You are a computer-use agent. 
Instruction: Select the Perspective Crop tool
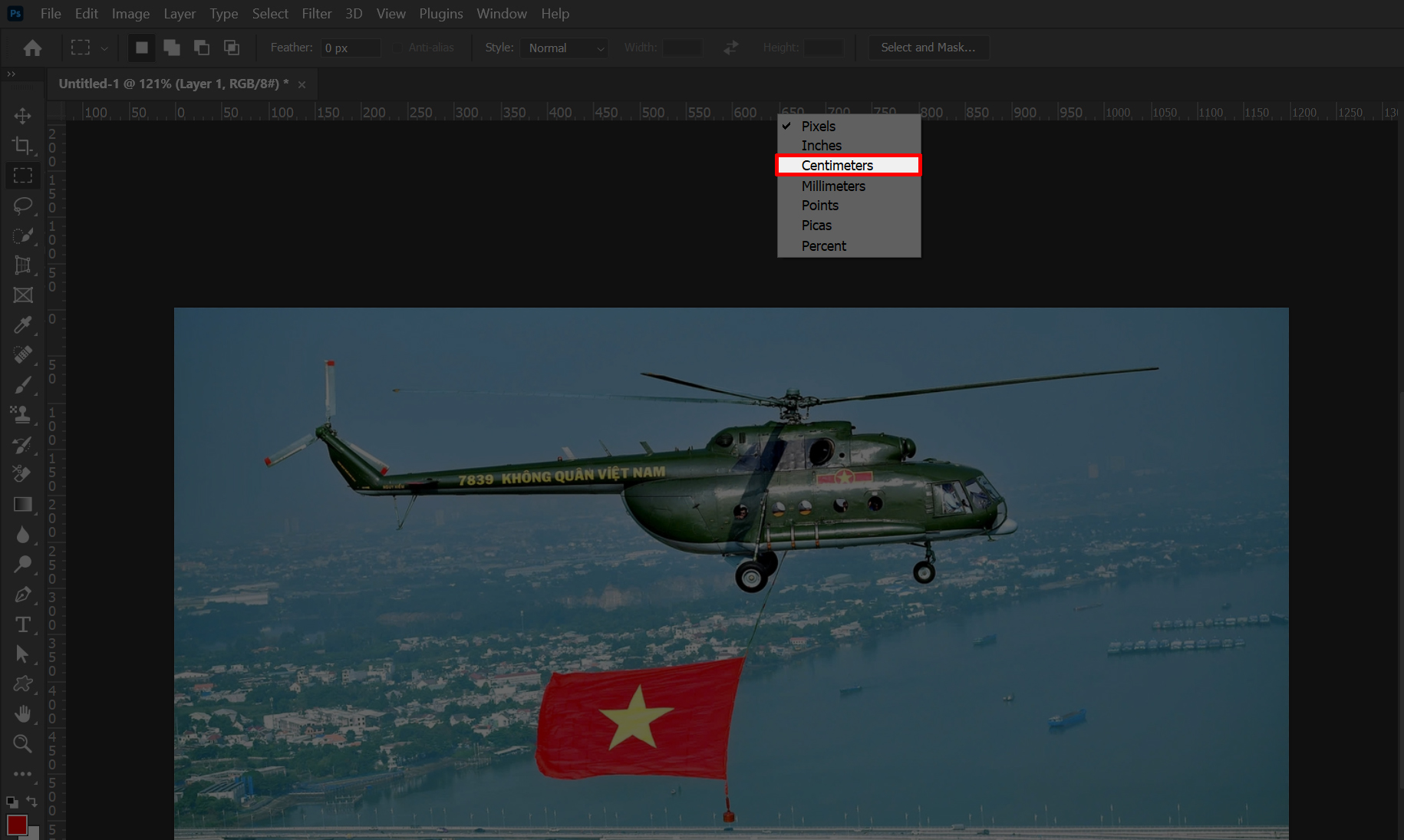point(23,265)
